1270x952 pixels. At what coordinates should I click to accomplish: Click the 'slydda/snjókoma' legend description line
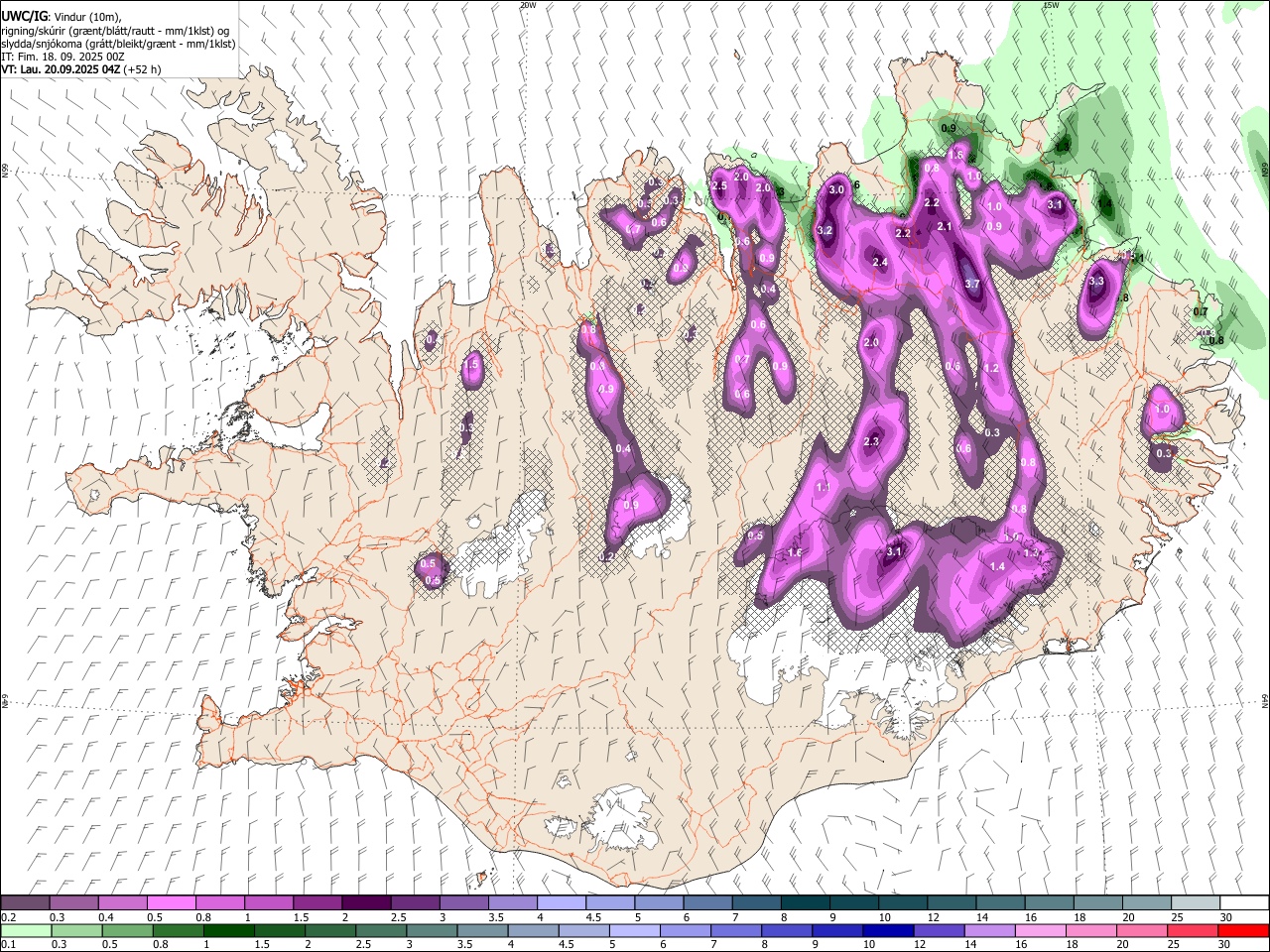[118, 44]
